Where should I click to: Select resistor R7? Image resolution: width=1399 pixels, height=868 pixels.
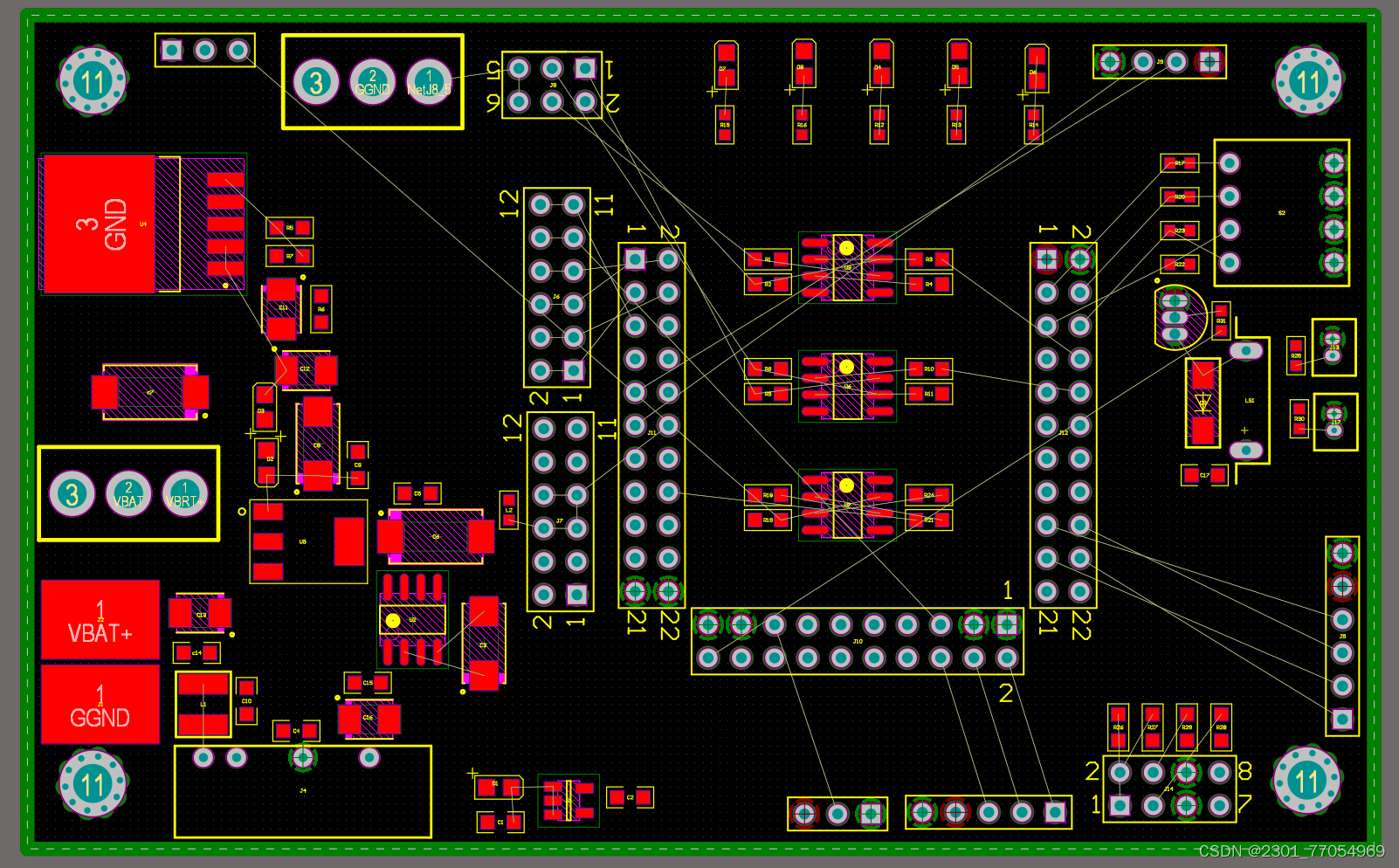(x=289, y=256)
